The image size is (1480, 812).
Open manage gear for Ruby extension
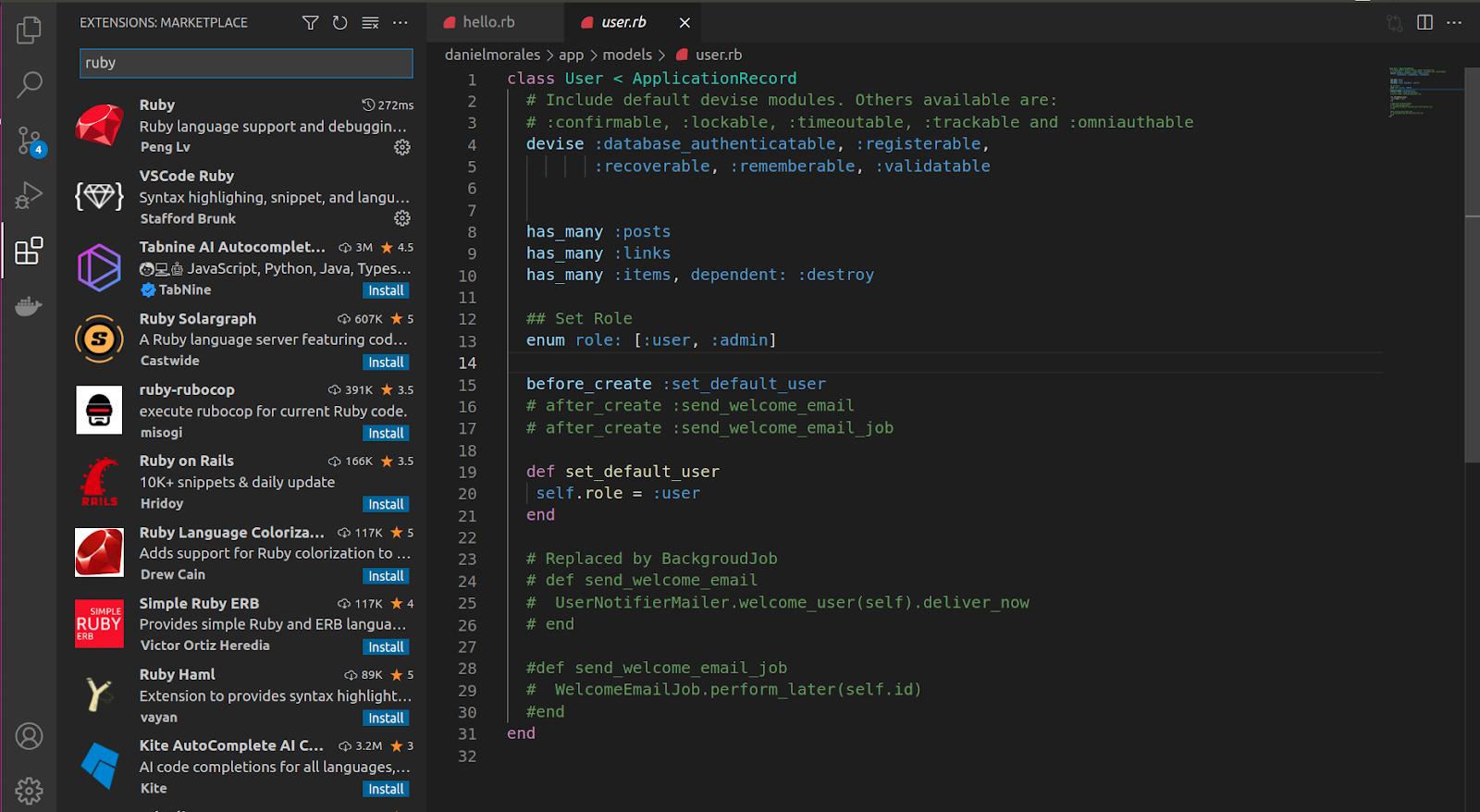402,147
